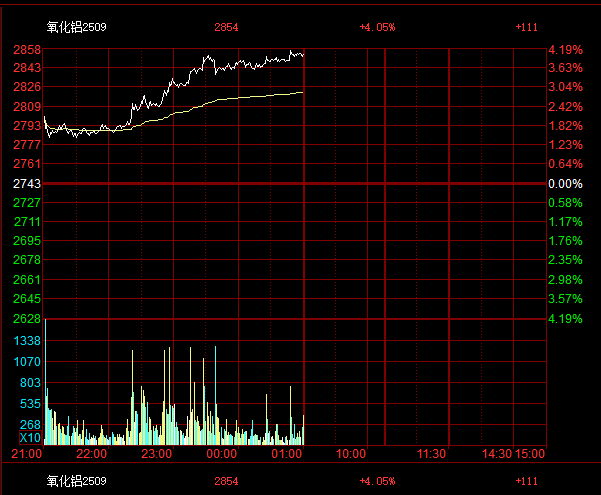The height and width of the screenshot is (495, 601).
Task: Click the 2711 price axis label
Action: click(x=27, y=222)
